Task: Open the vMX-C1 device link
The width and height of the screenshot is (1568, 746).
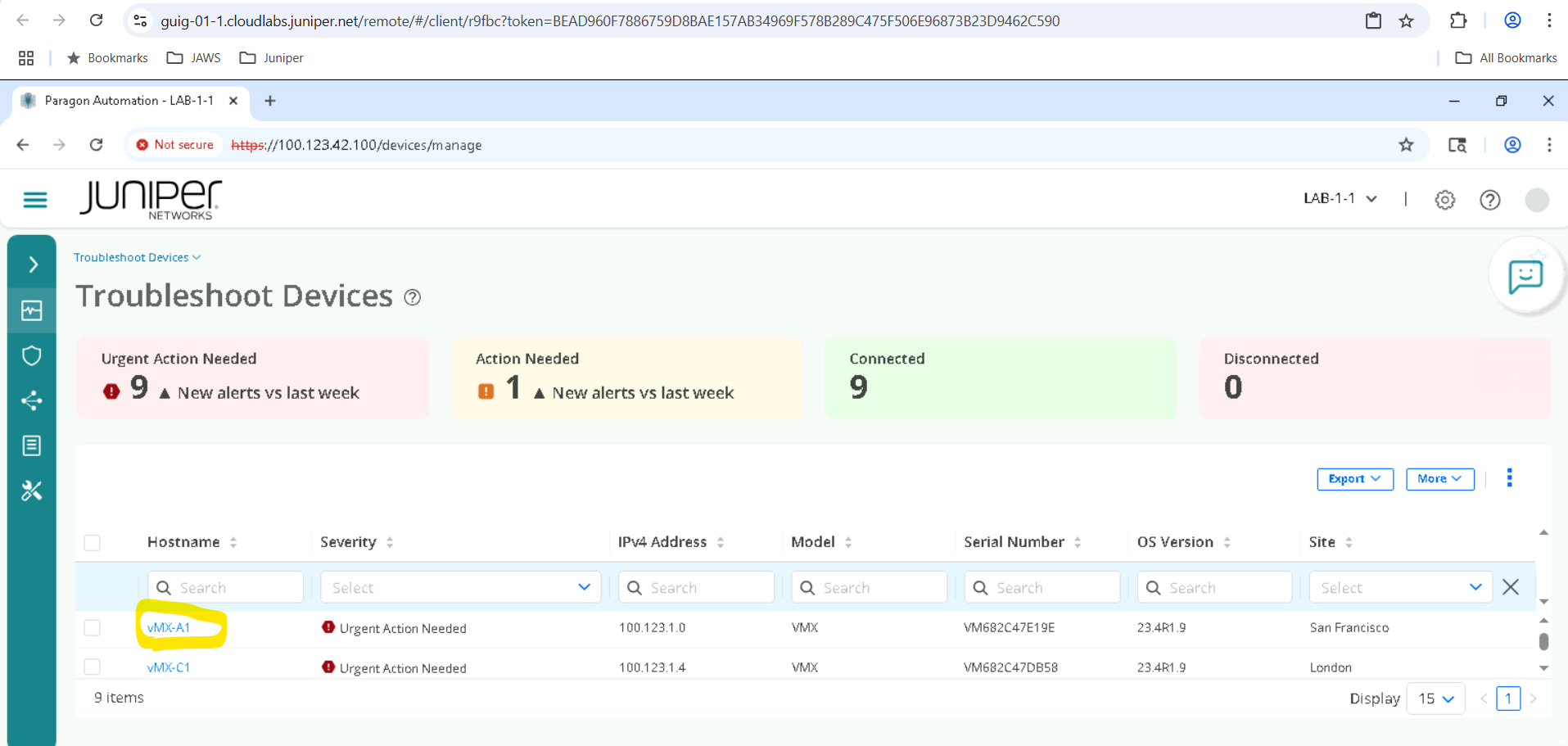Action: pos(169,667)
